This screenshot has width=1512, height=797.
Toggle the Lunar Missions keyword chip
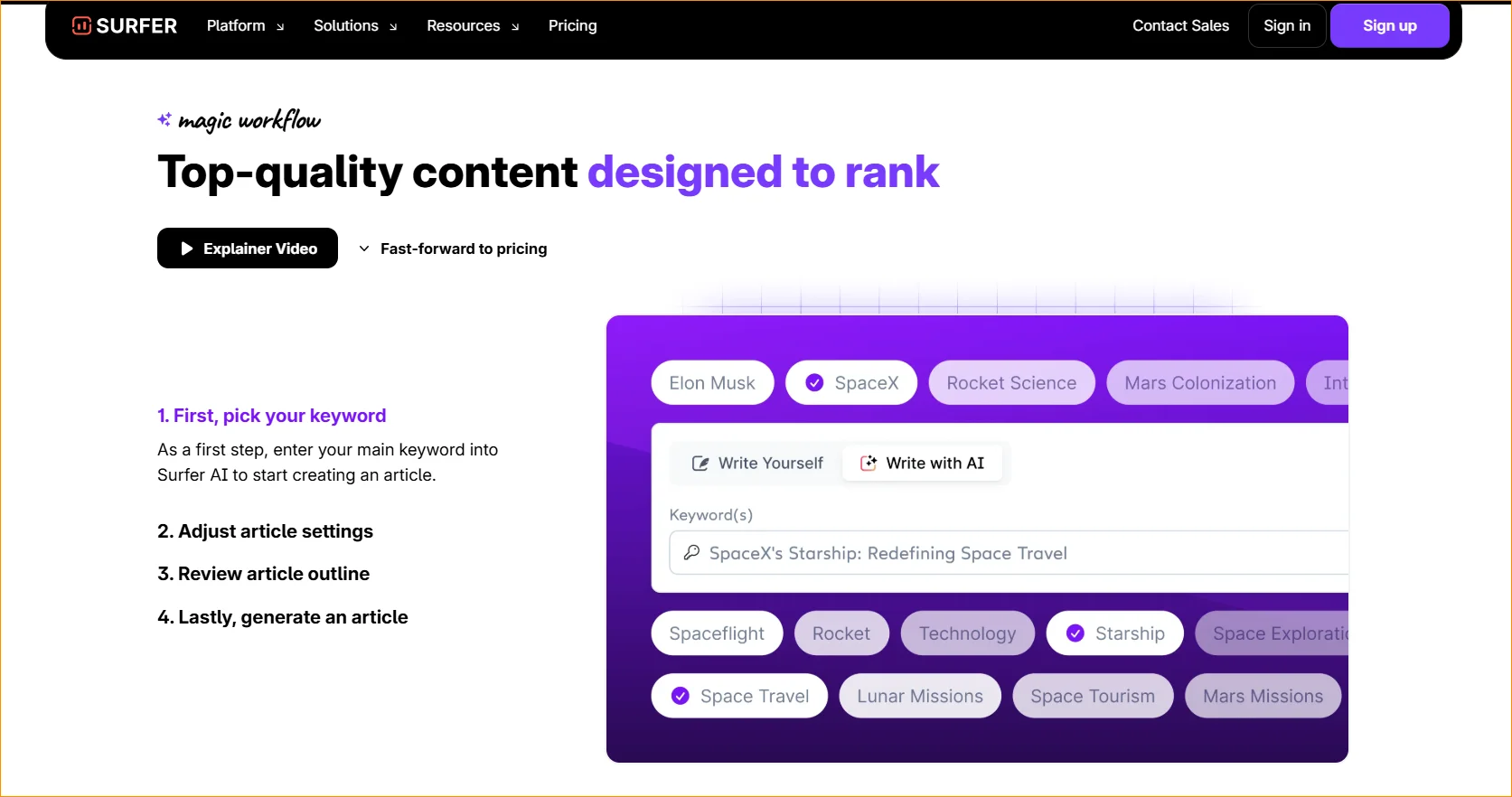[x=920, y=696]
